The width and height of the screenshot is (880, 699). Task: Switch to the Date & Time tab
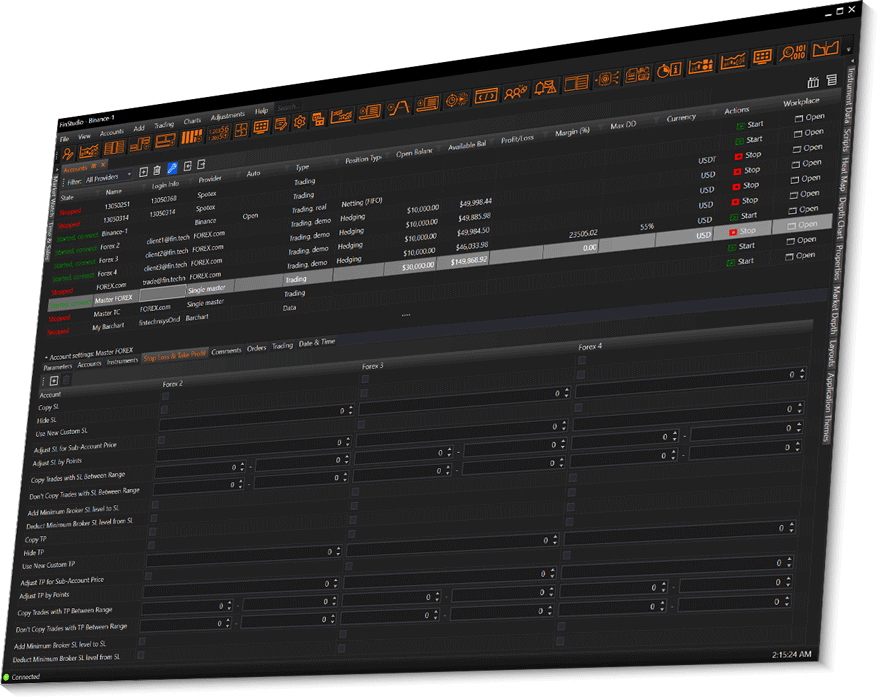318,343
